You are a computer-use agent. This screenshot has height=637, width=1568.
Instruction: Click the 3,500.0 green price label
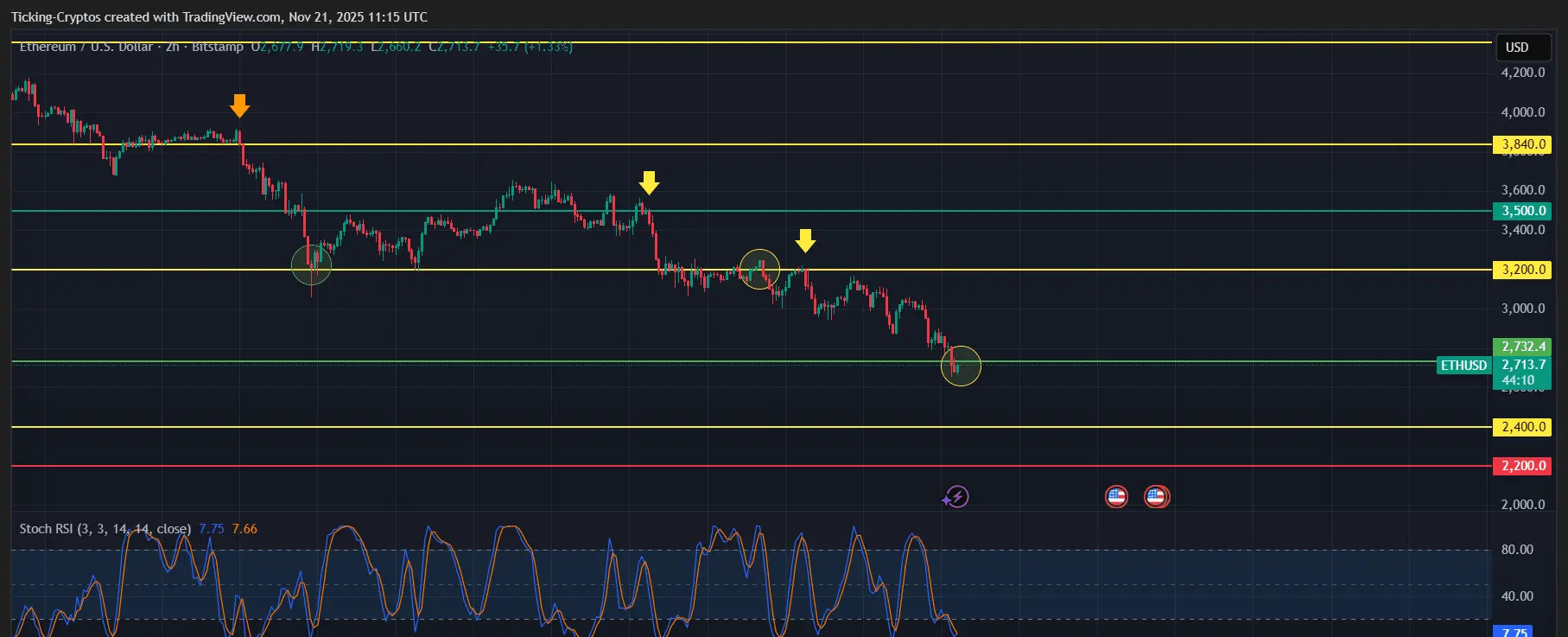point(1522,211)
